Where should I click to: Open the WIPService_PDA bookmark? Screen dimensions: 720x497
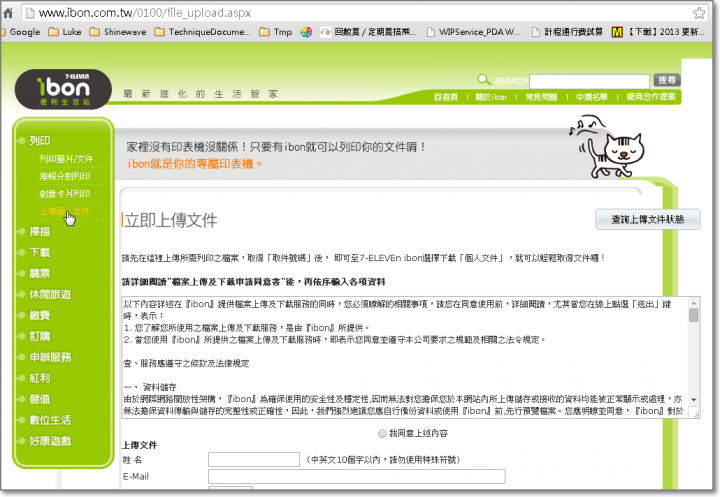(473, 32)
